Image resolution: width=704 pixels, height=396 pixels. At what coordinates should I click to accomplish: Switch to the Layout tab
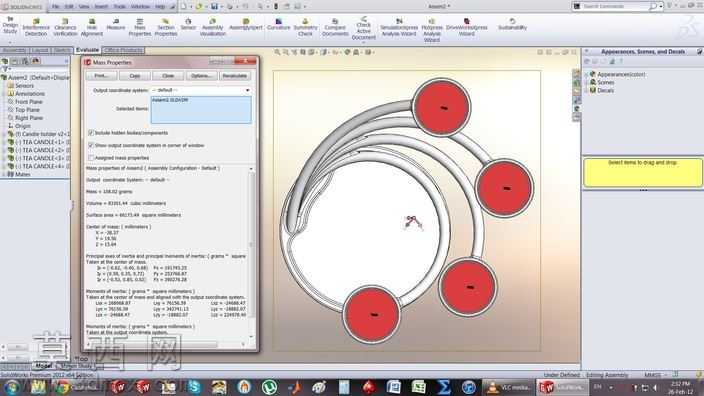click(40, 50)
